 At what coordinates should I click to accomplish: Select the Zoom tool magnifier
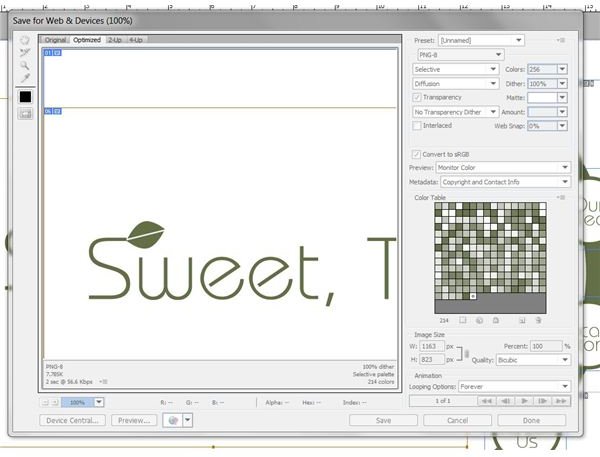[25, 65]
